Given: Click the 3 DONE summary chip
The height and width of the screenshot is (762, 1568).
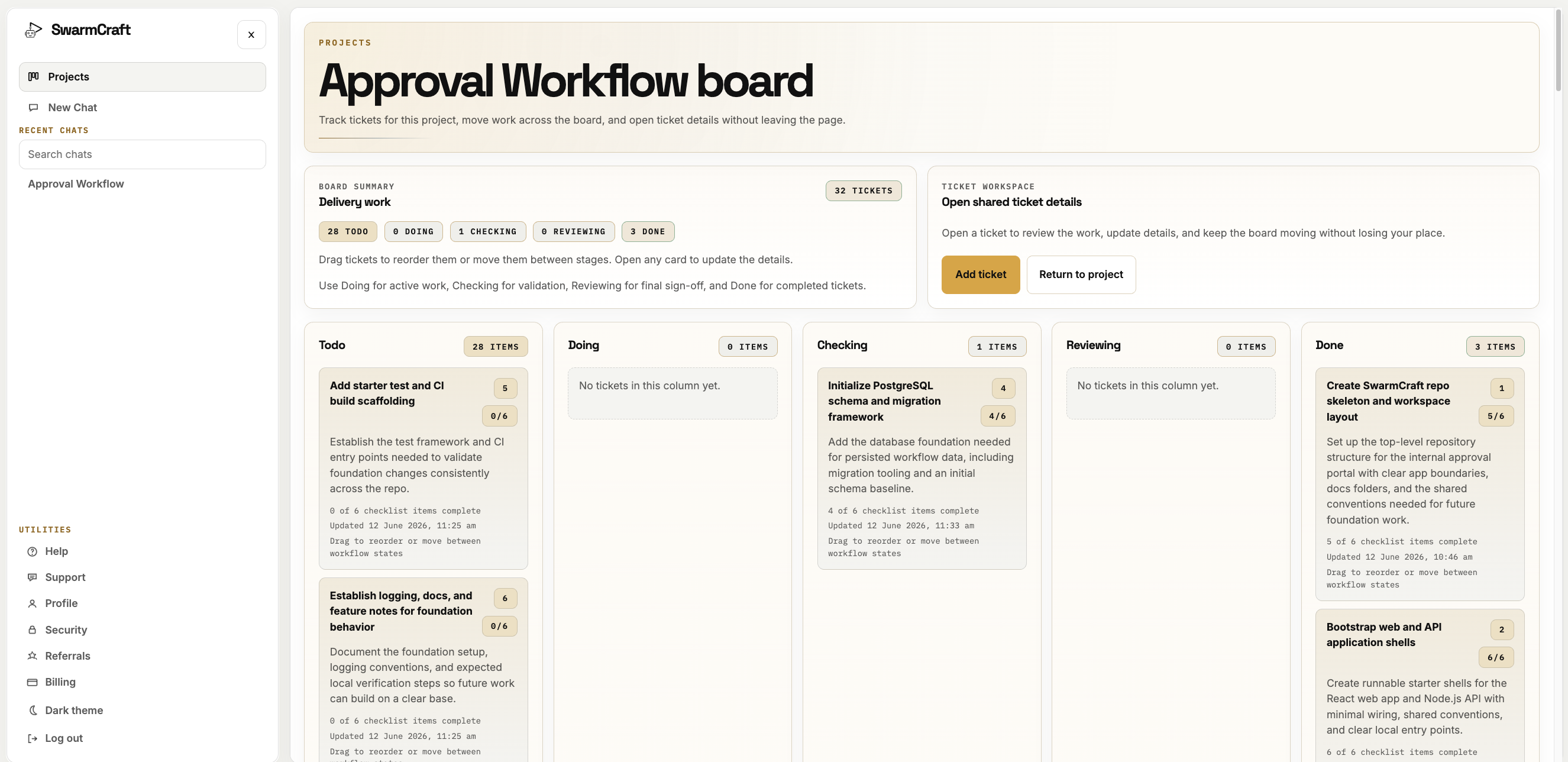Looking at the screenshot, I should click(648, 231).
